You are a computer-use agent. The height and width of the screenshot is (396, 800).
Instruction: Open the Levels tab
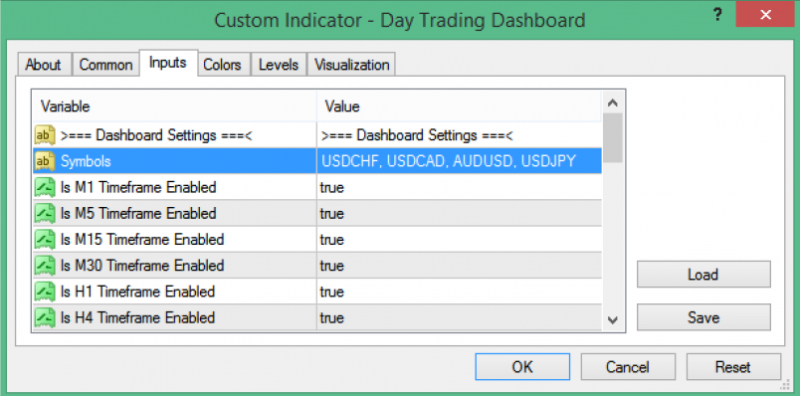tap(279, 65)
